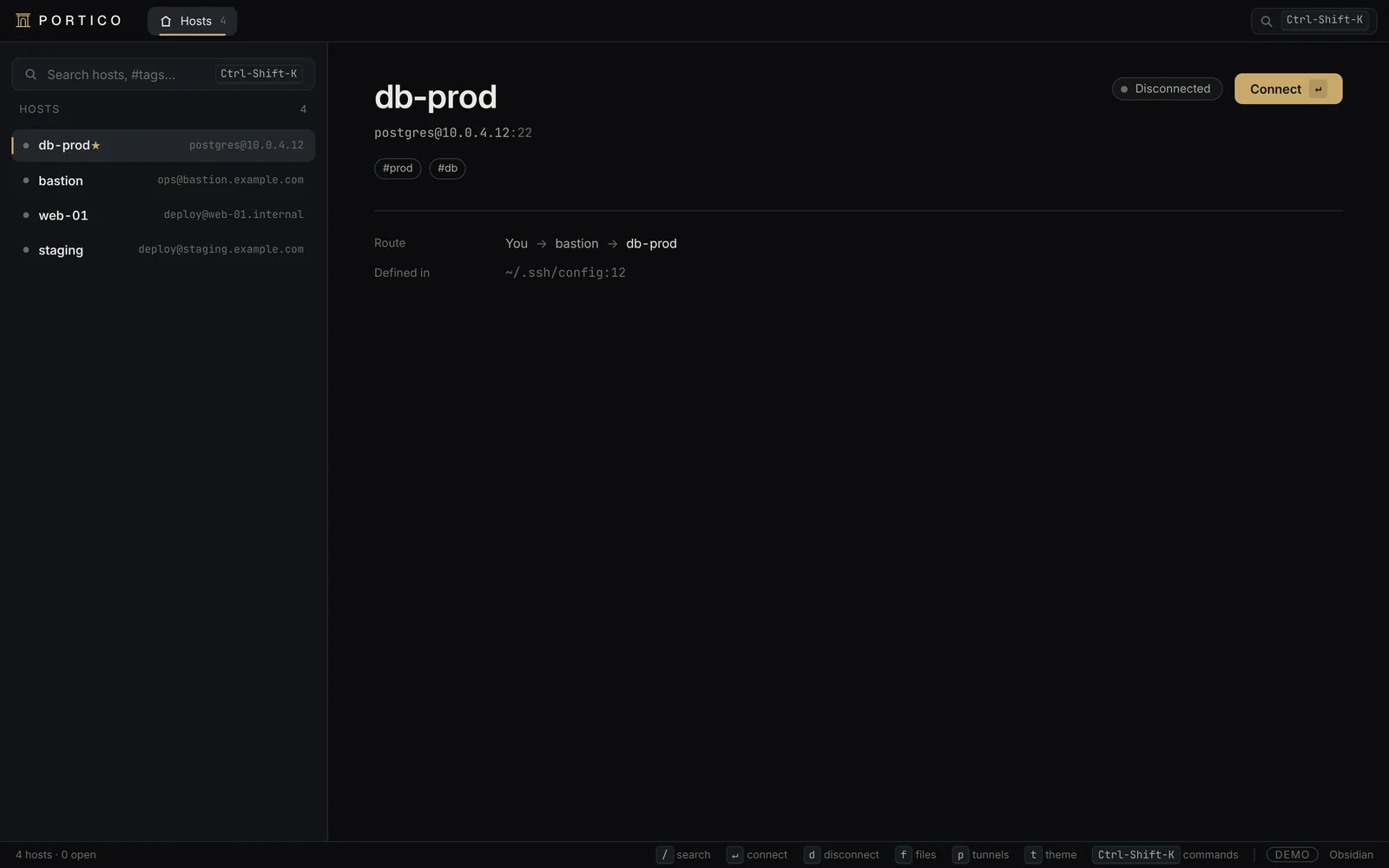Click the HOSTS section header
1389x868 pixels.
coord(40,109)
